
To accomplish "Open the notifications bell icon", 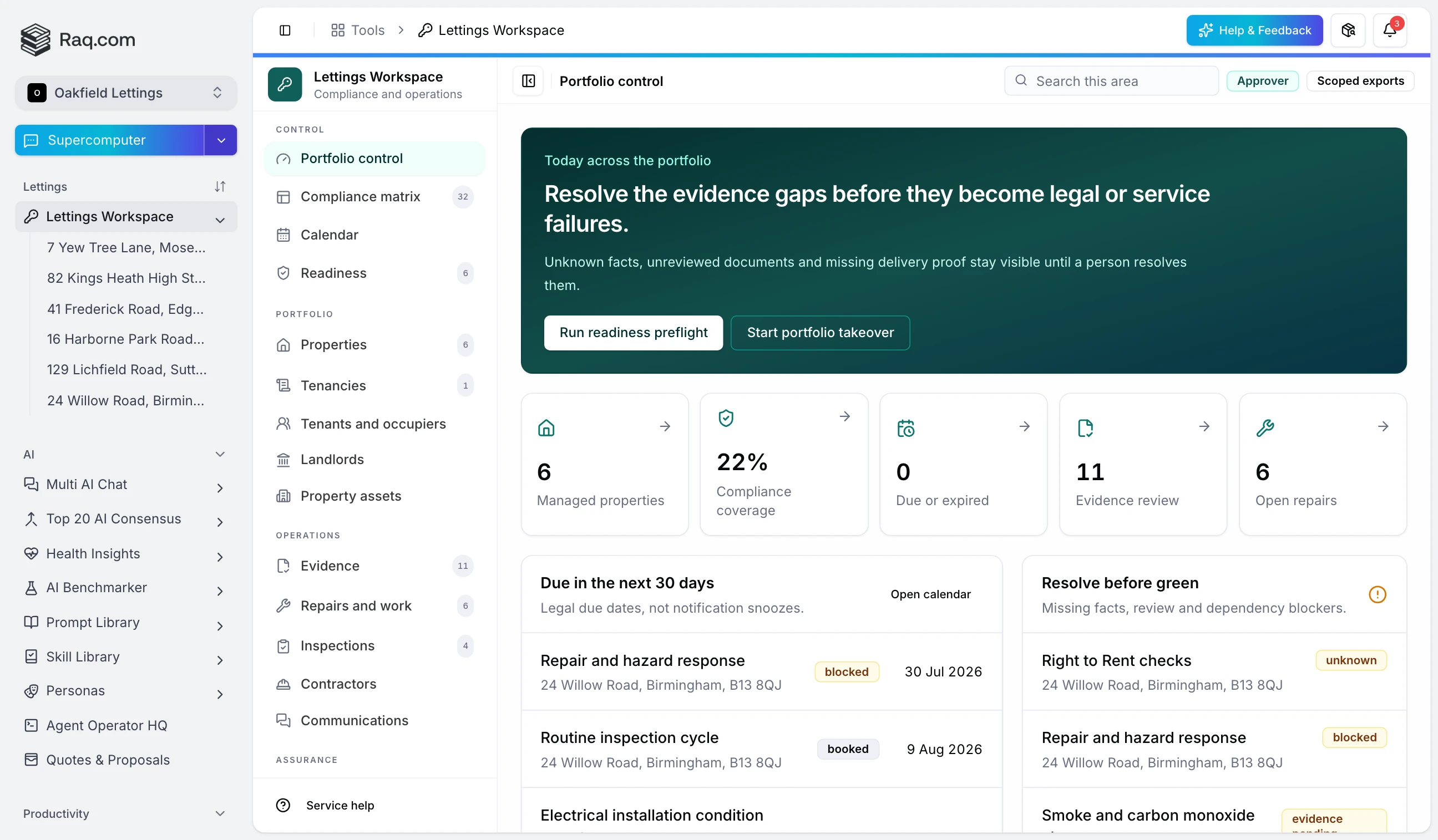I will [1390, 30].
